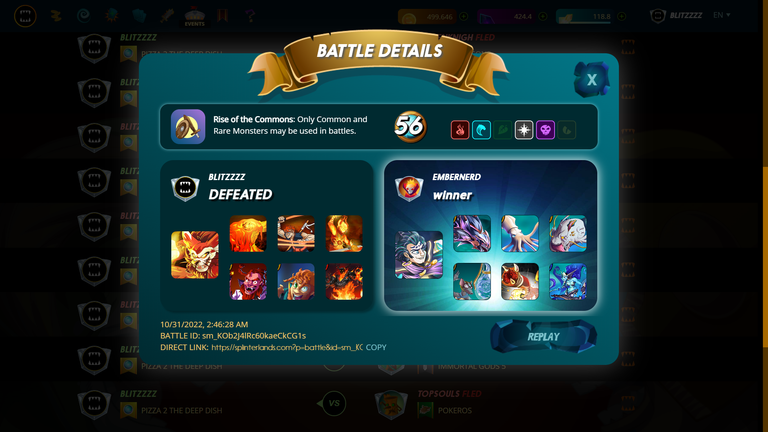Click the squid monster card in winner team
The width and height of the screenshot is (768, 432).
520,234
